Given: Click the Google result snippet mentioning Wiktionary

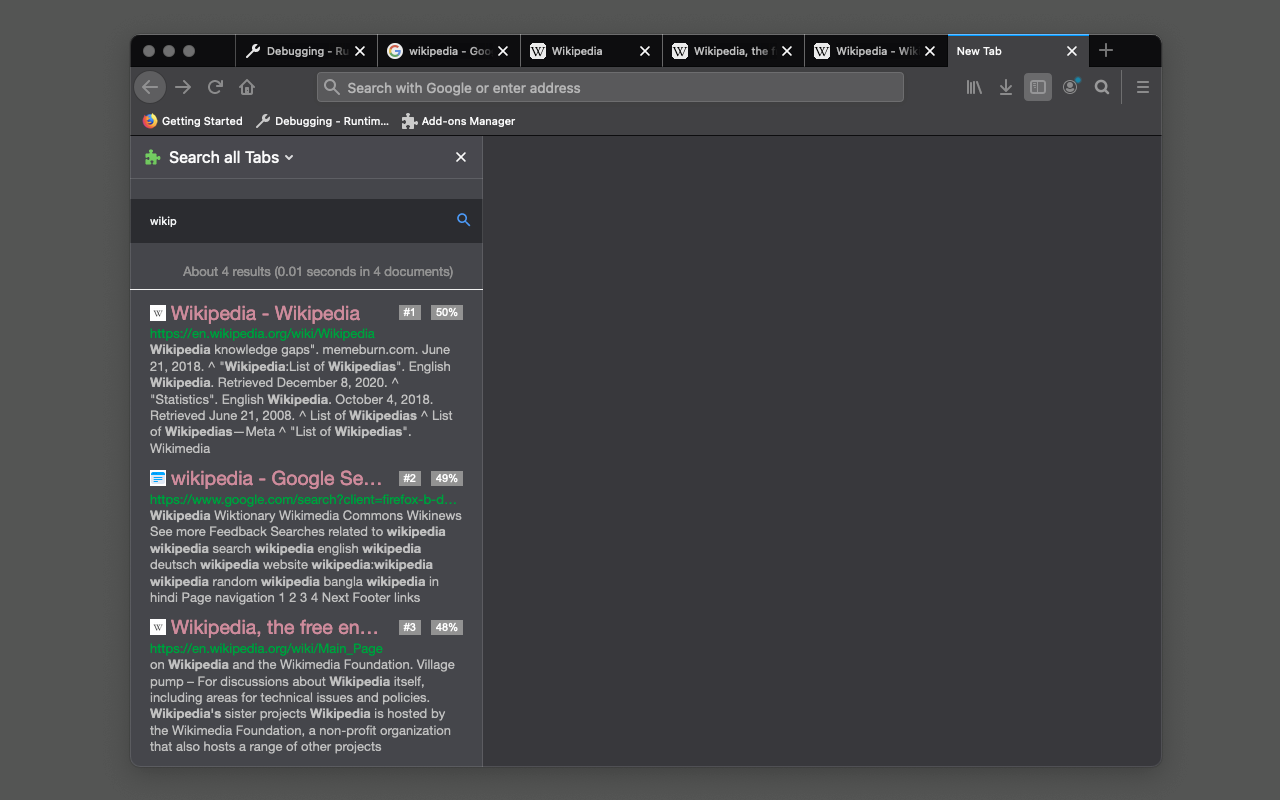Looking at the screenshot, I should 305,556.
